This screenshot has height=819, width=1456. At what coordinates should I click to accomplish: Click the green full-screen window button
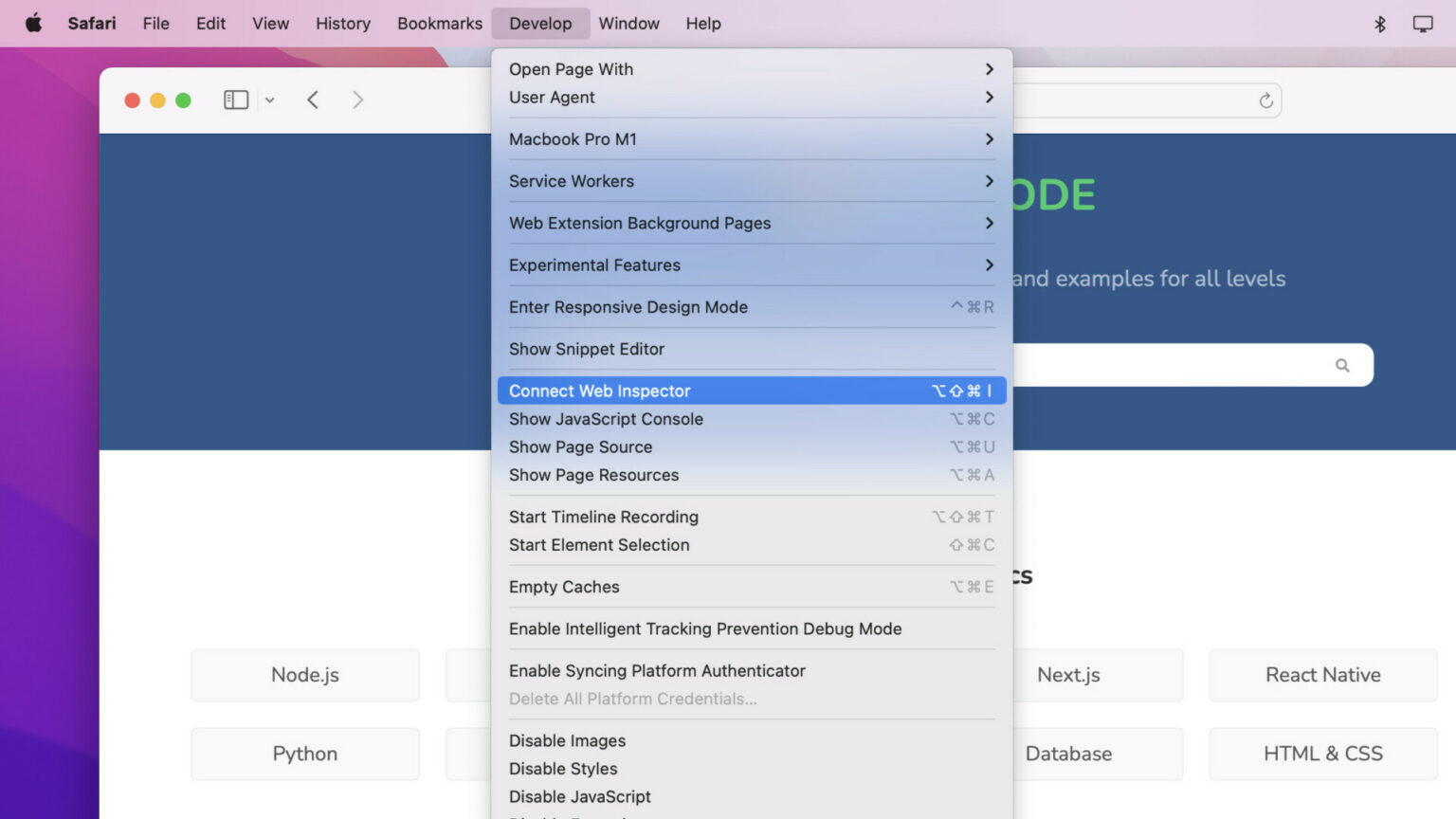(183, 100)
